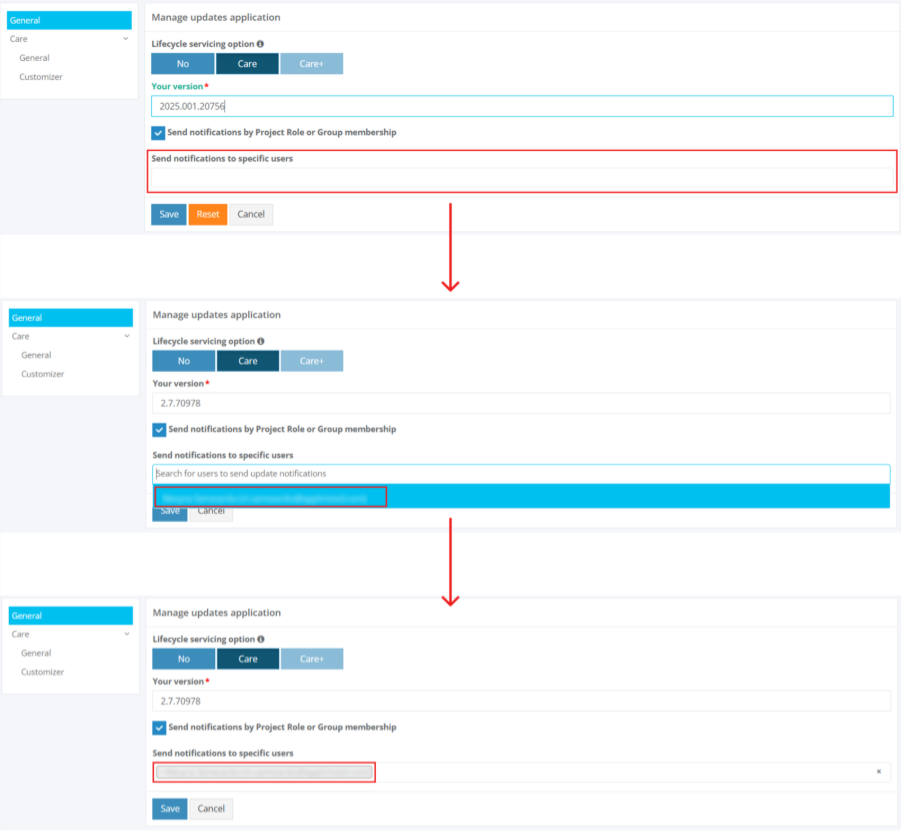Screen dimensions: 901x831
Task: Collapse the Care section chevron in the top sidebar
Action: 125,39
